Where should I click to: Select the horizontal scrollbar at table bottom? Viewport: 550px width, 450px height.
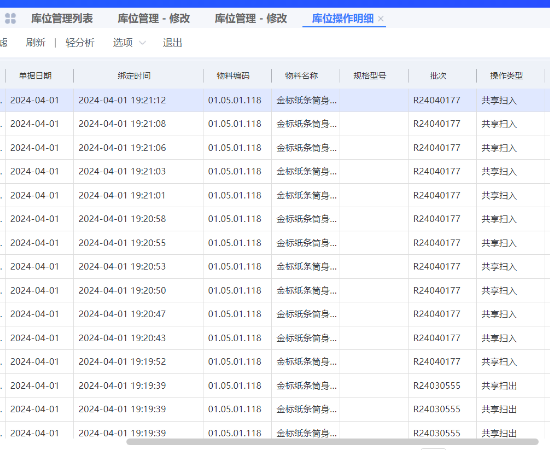pos(332,442)
